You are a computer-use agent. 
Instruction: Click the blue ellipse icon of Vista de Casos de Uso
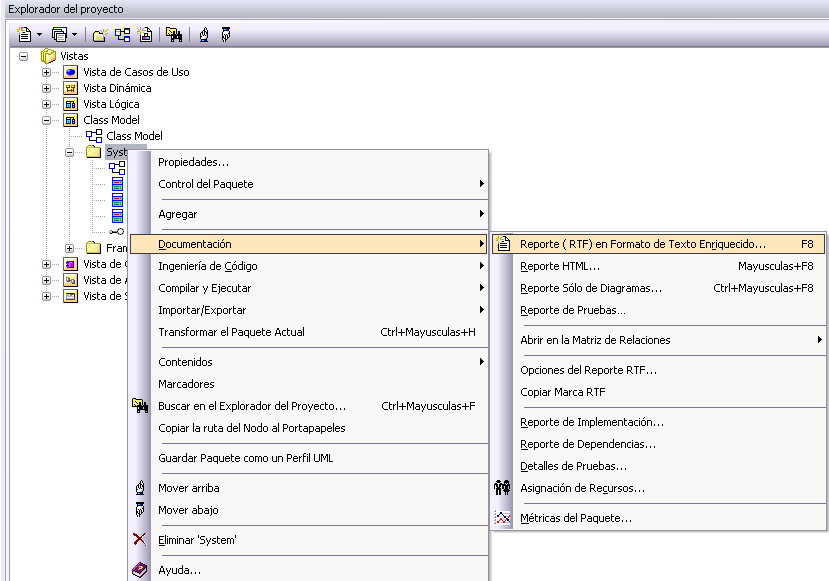[x=70, y=72]
